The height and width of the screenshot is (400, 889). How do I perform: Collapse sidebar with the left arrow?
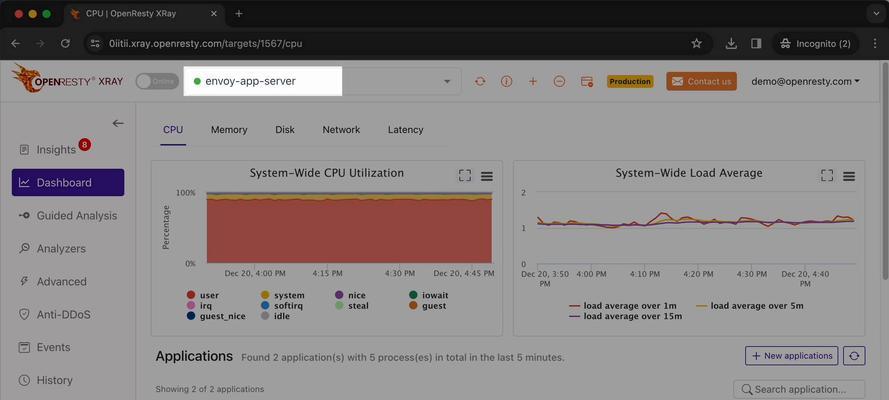(x=118, y=124)
